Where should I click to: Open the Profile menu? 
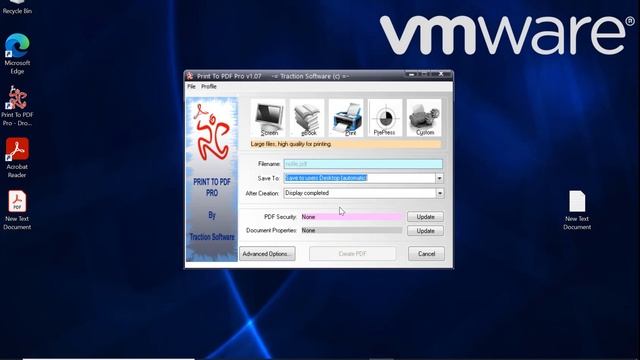(x=209, y=87)
